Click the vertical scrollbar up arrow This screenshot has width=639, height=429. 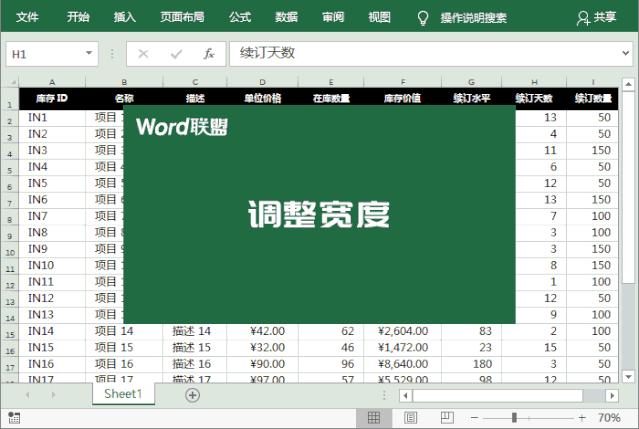pyautogui.click(x=628, y=84)
